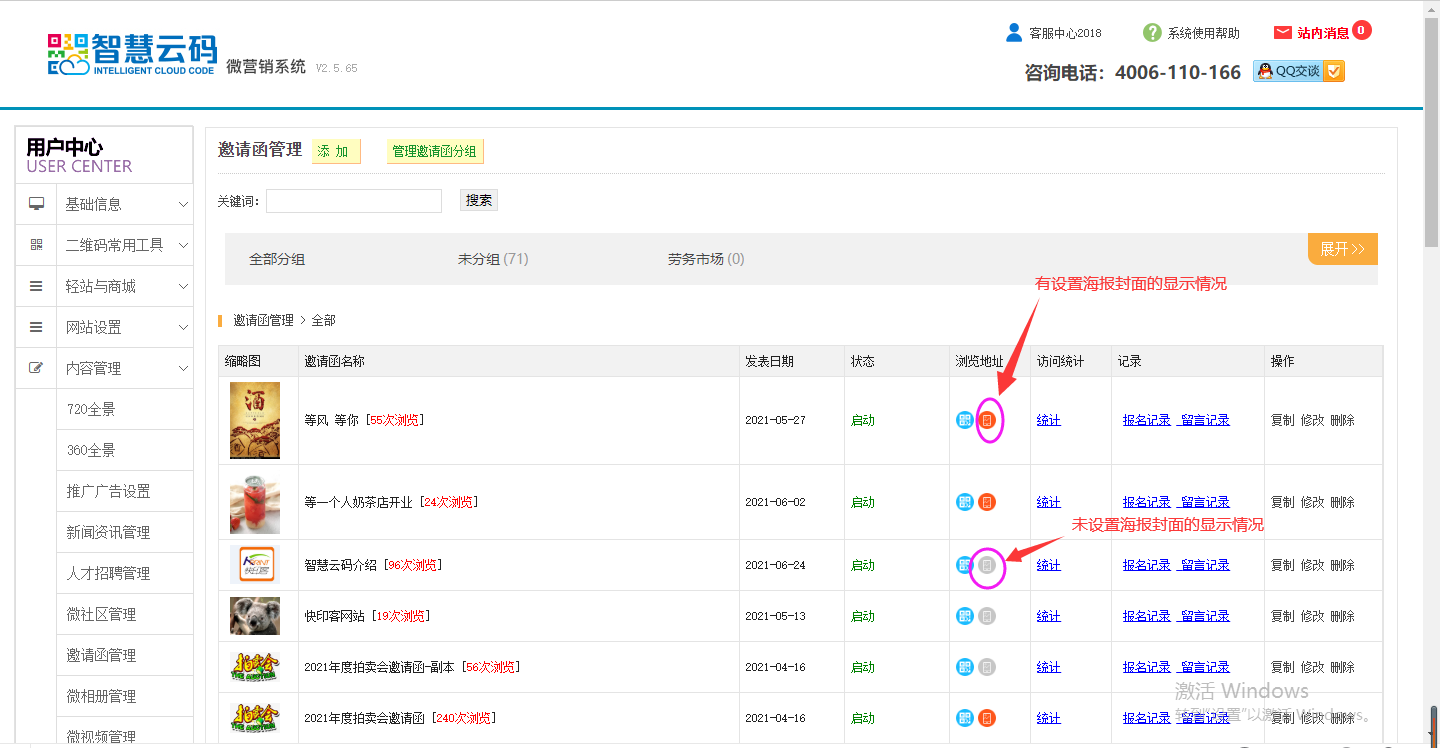Open the 站内消息 envelope icon
1440x748 pixels.
coord(1282,33)
